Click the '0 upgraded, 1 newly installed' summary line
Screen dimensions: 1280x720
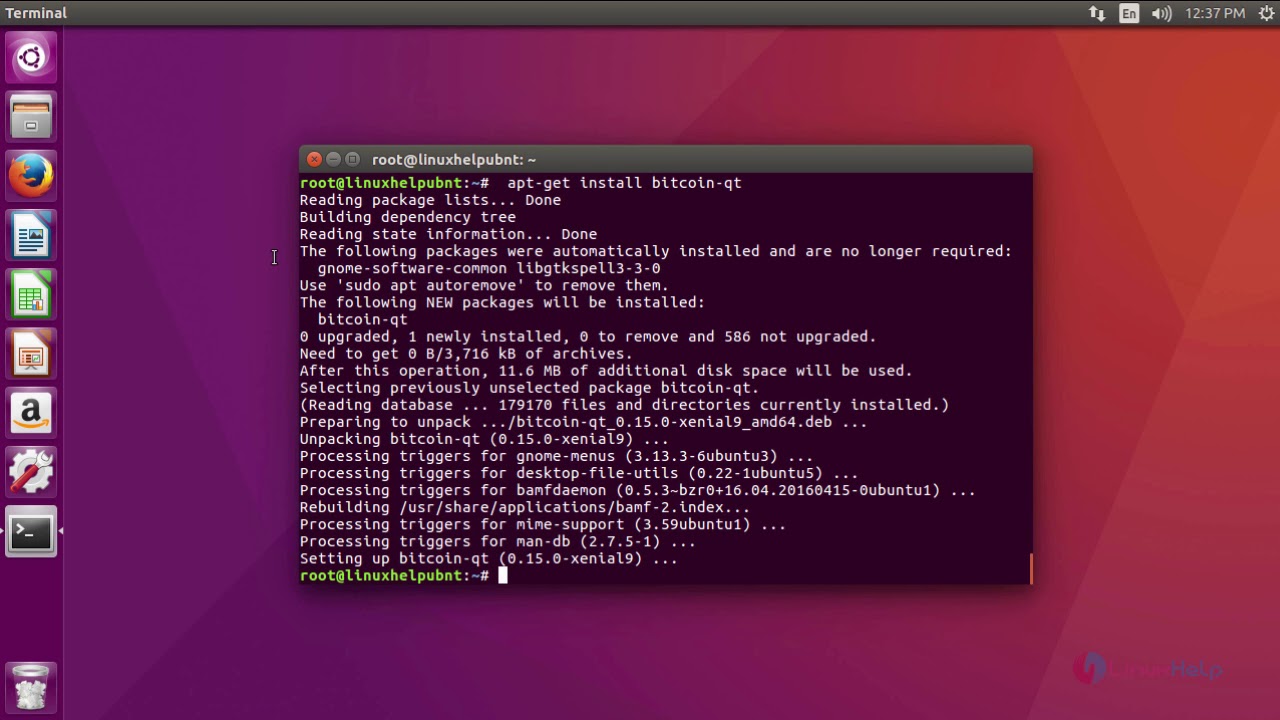[x=588, y=336]
